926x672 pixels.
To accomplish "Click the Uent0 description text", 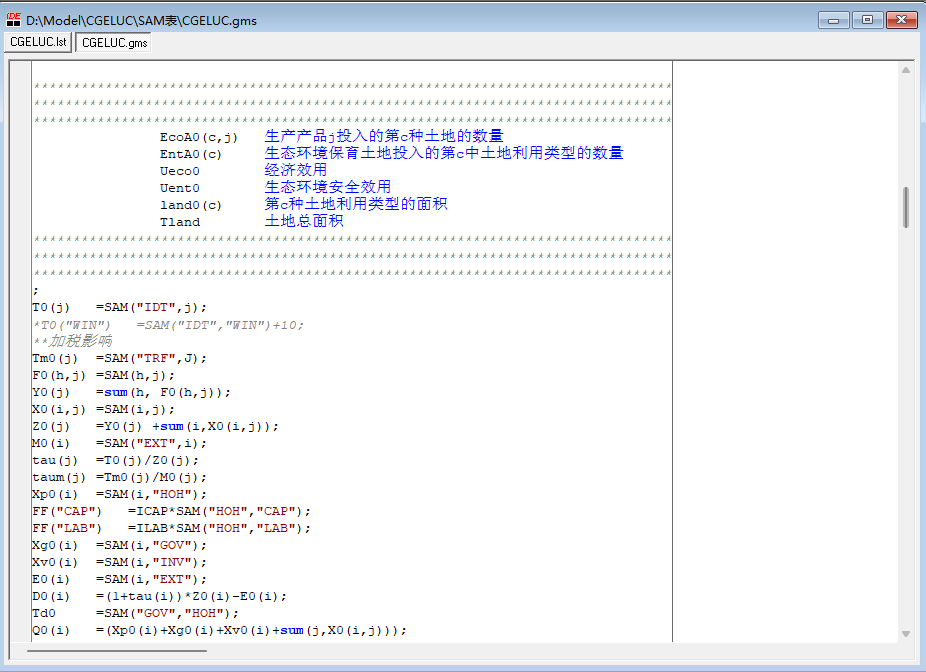I will pyautogui.click(x=327, y=187).
